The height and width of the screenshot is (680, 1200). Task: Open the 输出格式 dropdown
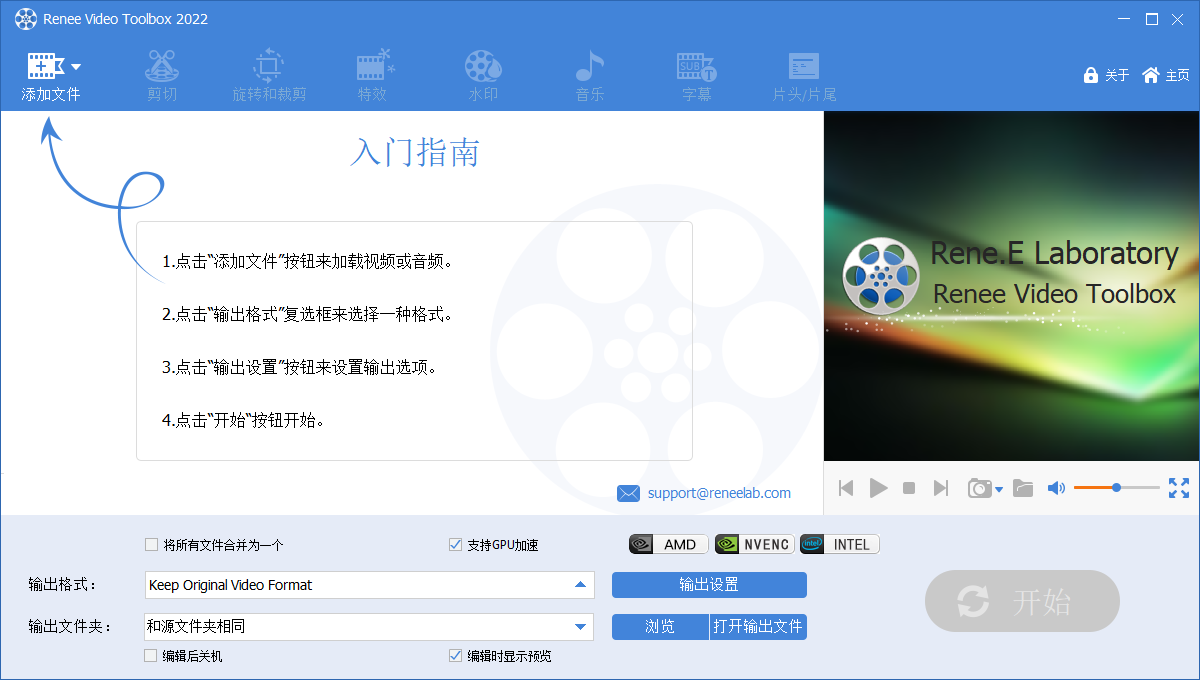pyautogui.click(x=581, y=585)
